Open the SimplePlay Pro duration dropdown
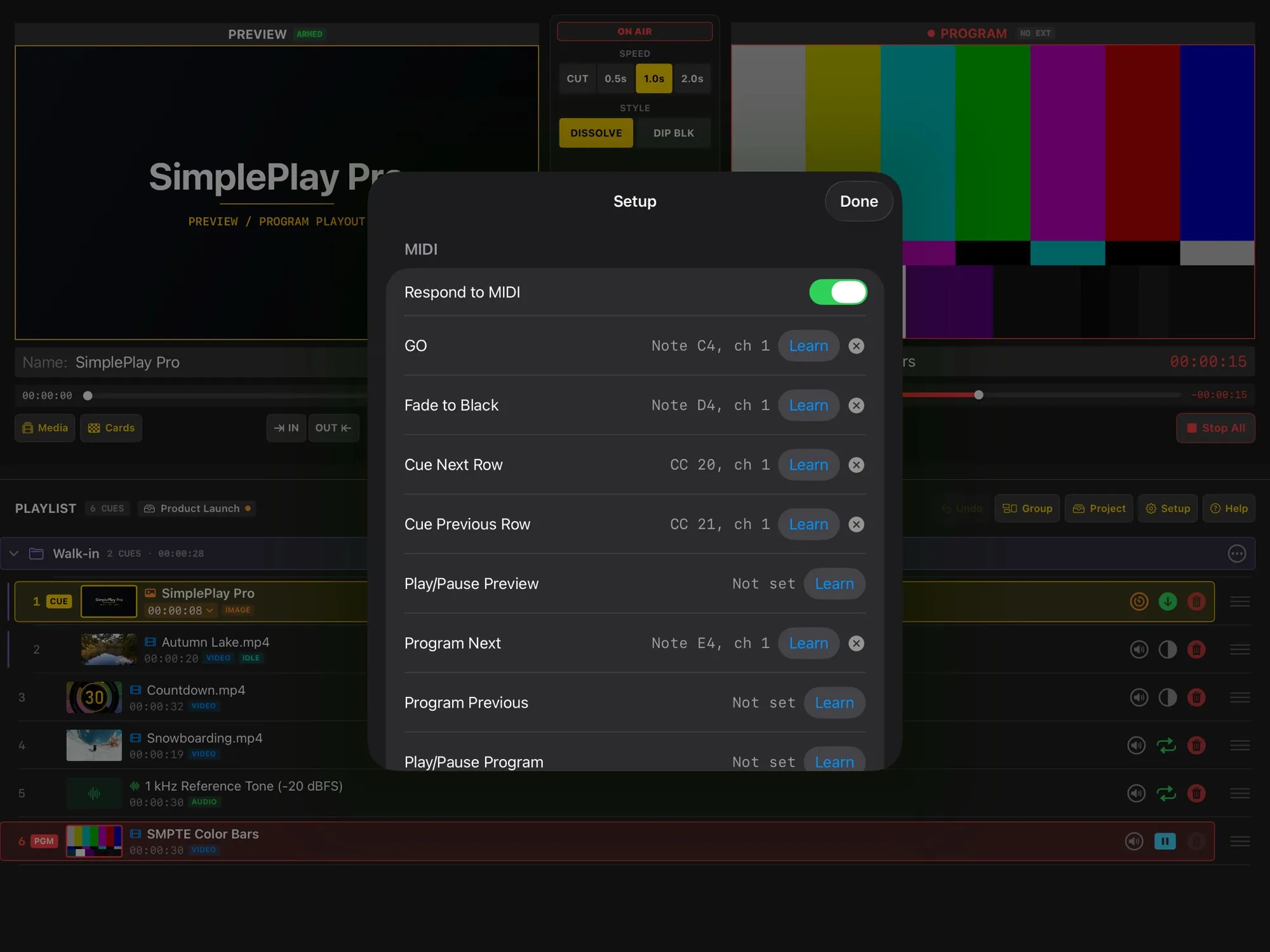The width and height of the screenshot is (1270, 952). point(181,611)
